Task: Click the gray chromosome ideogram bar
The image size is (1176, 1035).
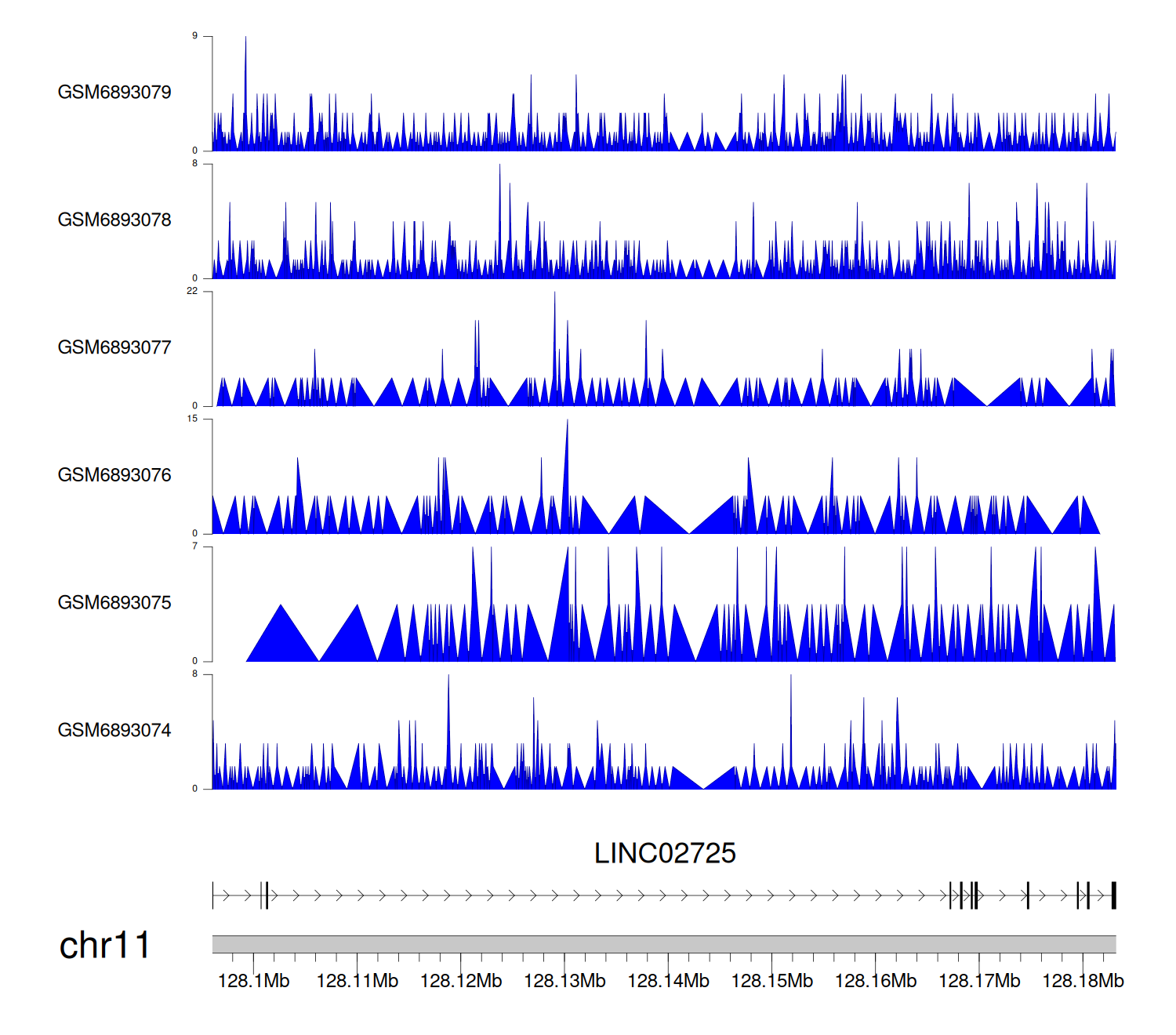Action: pyautogui.click(x=663, y=944)
